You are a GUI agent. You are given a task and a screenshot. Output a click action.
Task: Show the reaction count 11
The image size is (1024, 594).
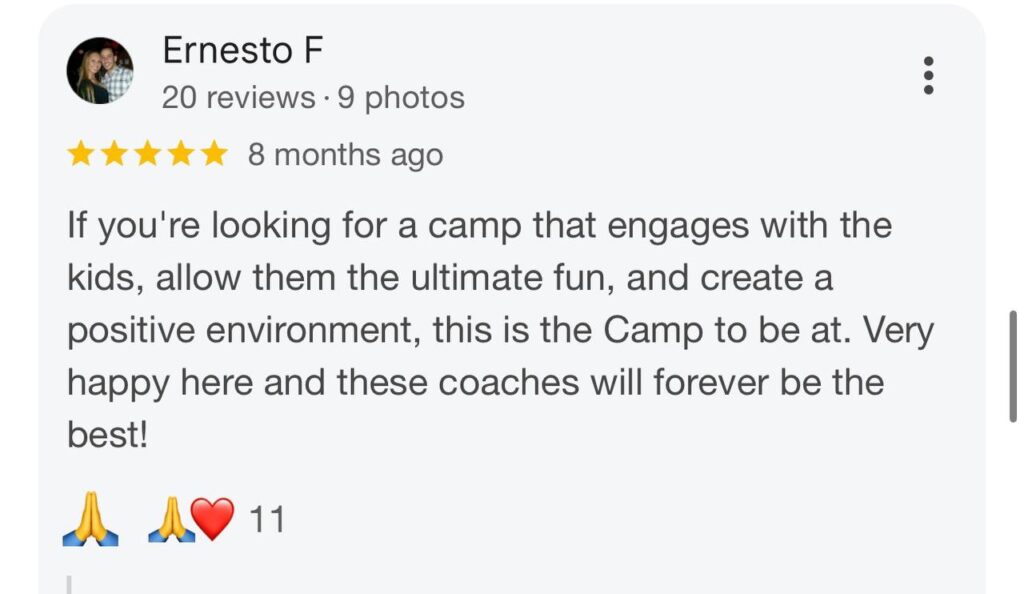tap(267, 520)
